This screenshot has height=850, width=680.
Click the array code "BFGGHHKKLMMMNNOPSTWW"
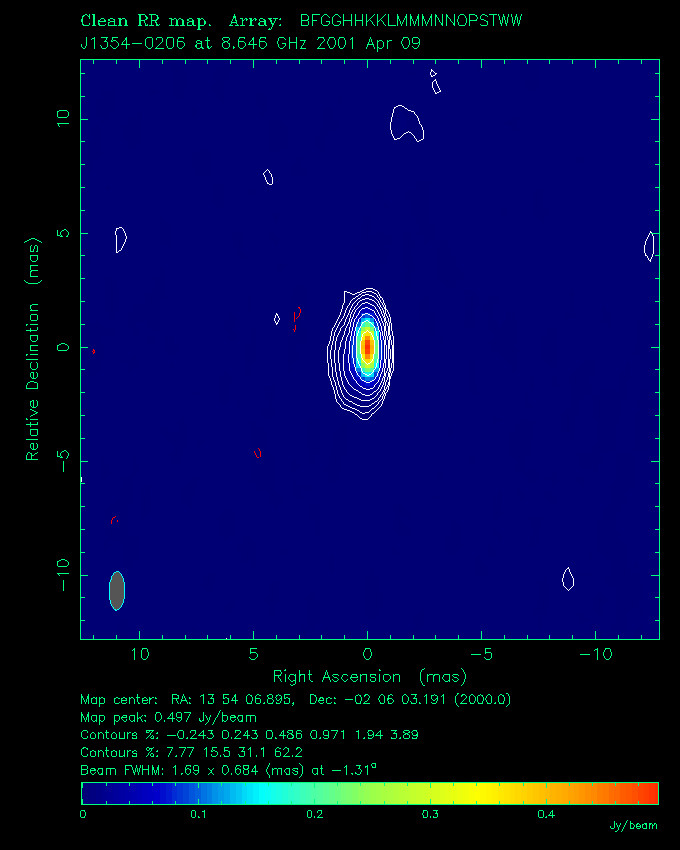pos(410,21)
